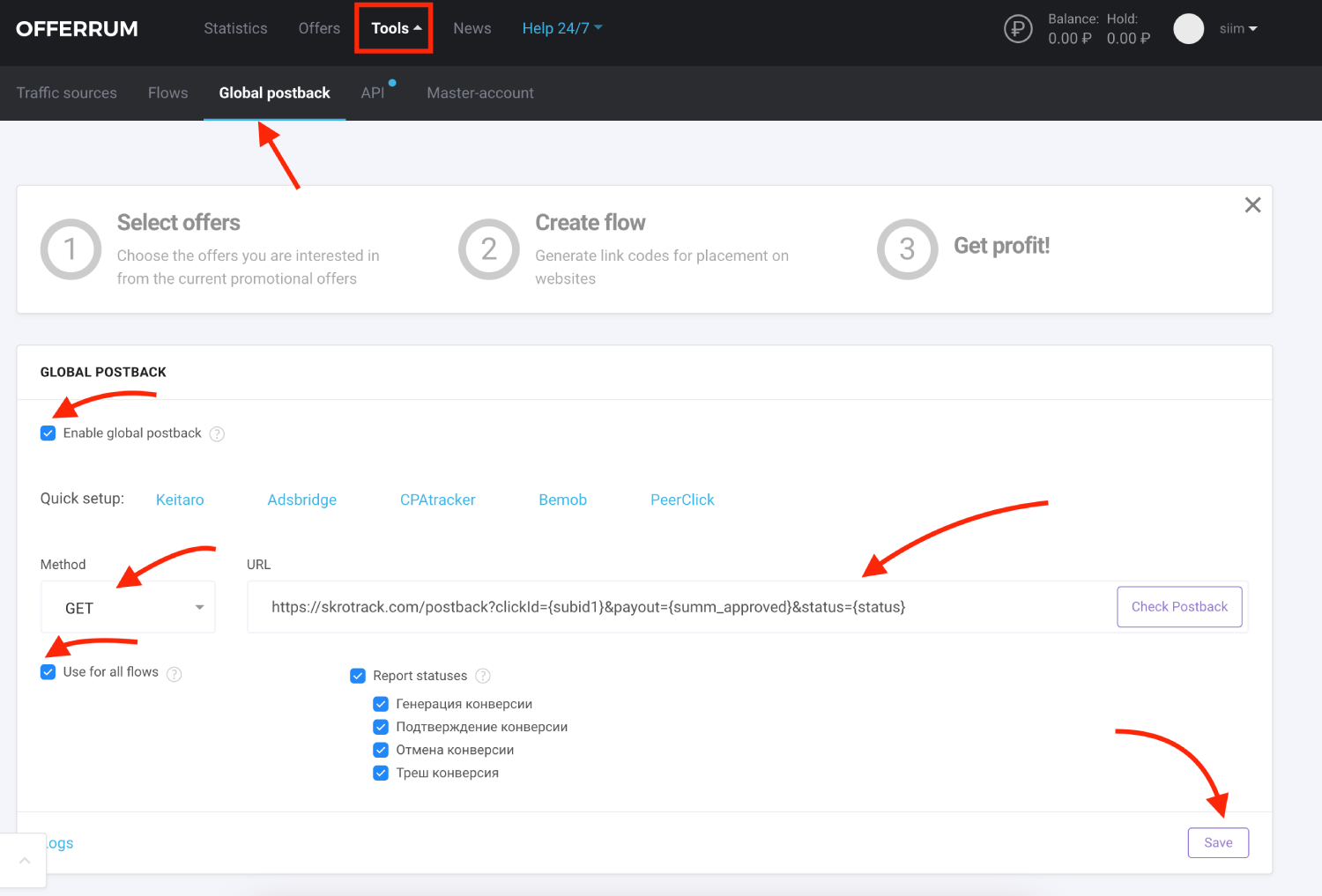Click the ruble balance icon
This screenshot has width=1322, height=896.
[x=1018, y=29]
